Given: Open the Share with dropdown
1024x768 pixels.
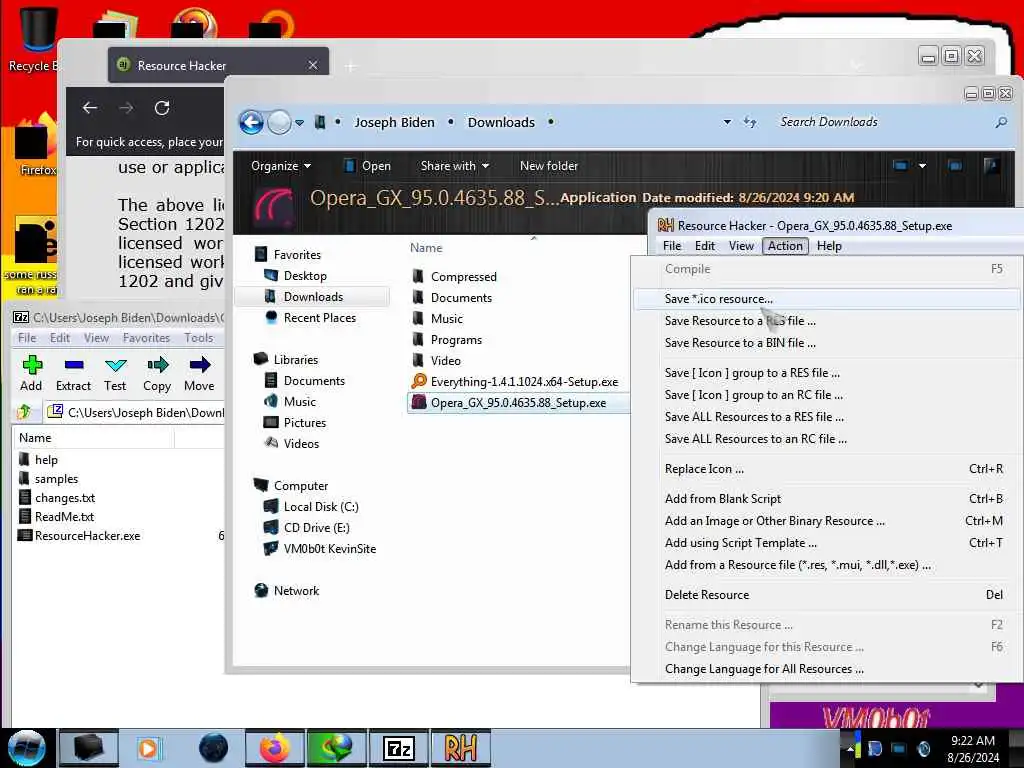Looking at the screenshot, I should (455, 166).
